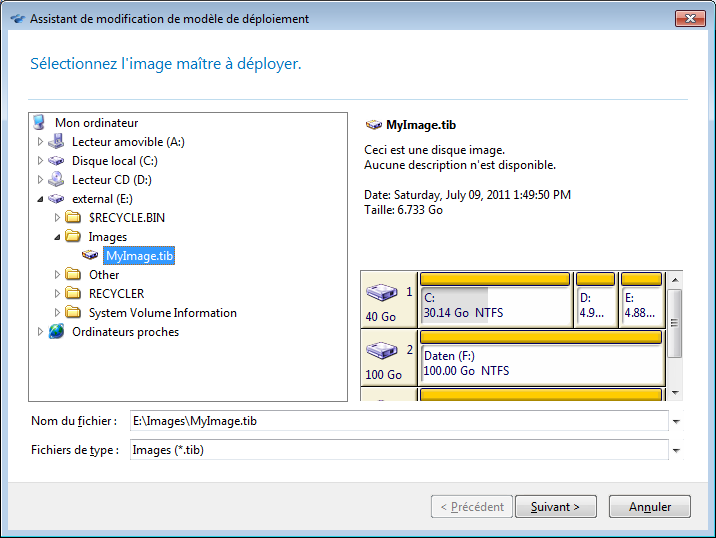
Task: Click the Lecteur amovible (A:) drive icon
Action: [56, 142]
